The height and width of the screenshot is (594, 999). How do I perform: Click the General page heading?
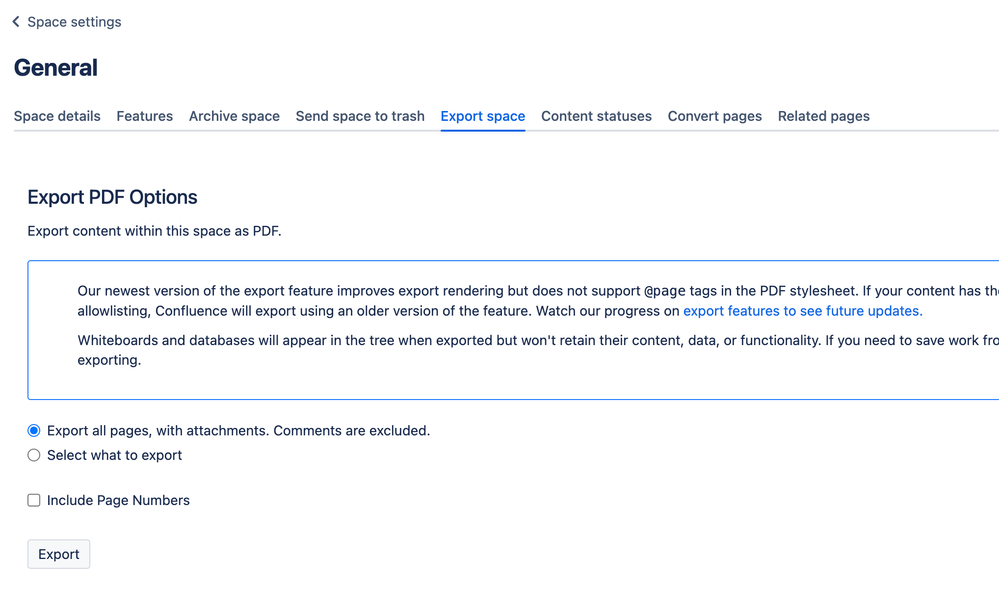click(x=55, y=68)
